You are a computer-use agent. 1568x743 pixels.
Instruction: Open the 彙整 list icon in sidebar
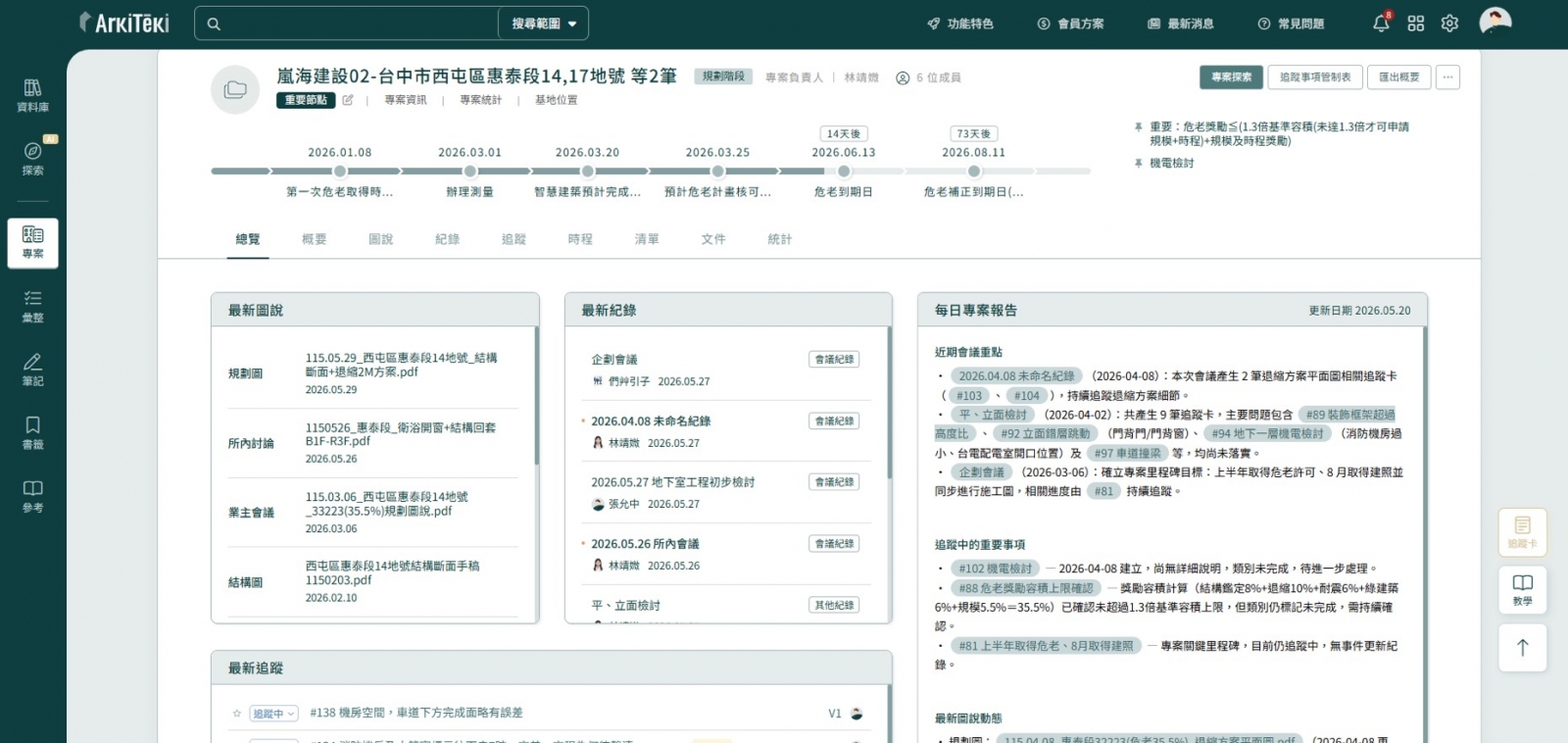pyautogui.click(x=32, y=306)
